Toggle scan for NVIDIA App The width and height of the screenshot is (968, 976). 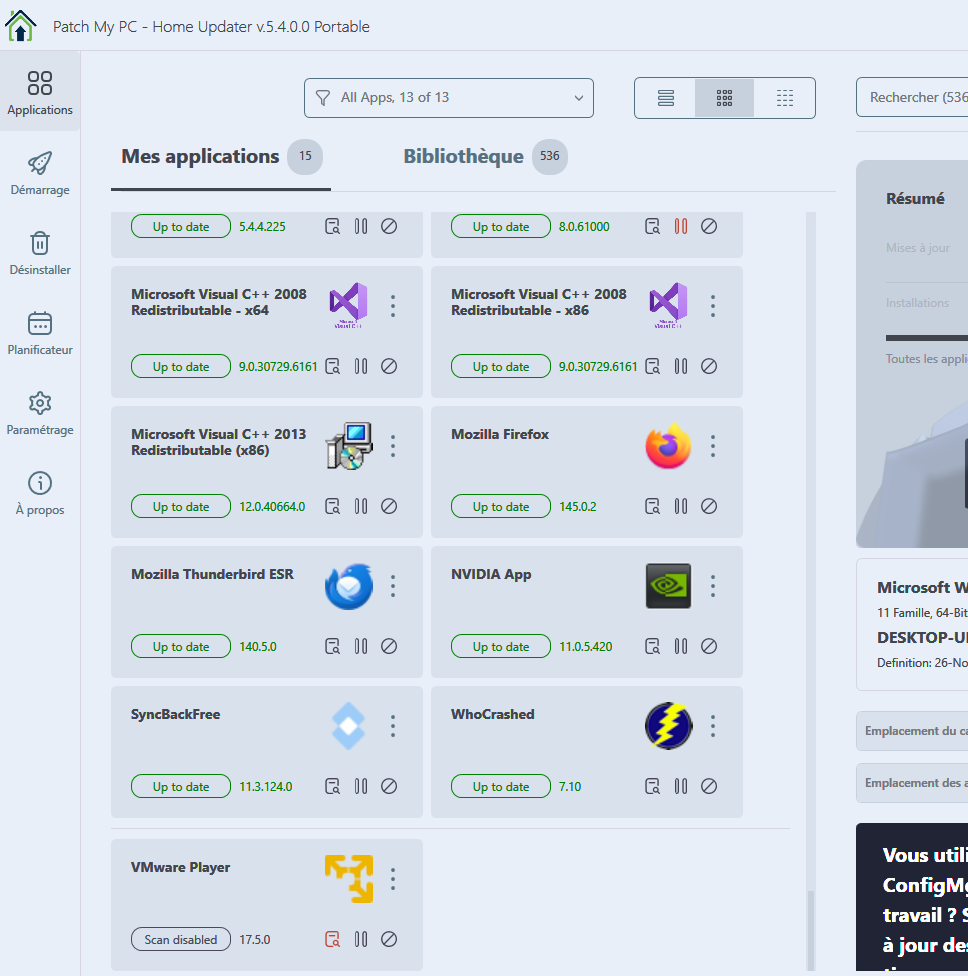pyautogui.click(x=652, y=647)
